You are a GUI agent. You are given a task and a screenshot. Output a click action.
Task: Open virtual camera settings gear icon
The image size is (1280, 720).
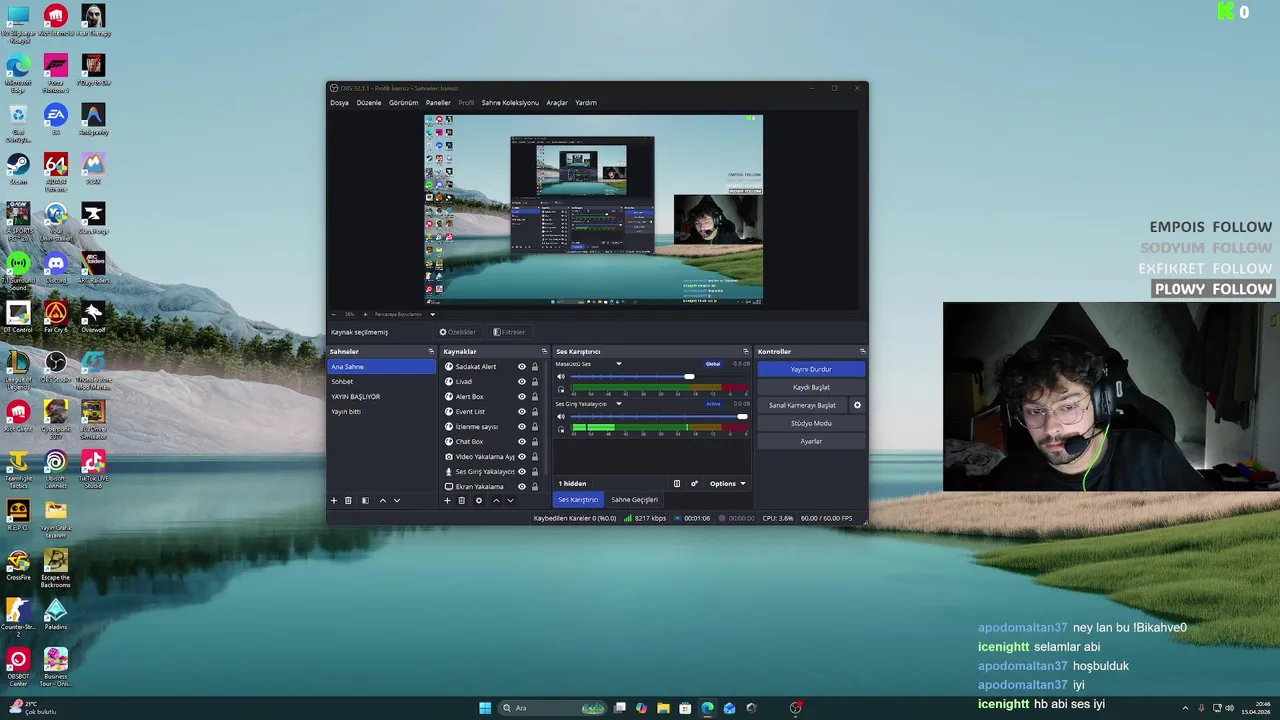(857, 405)
